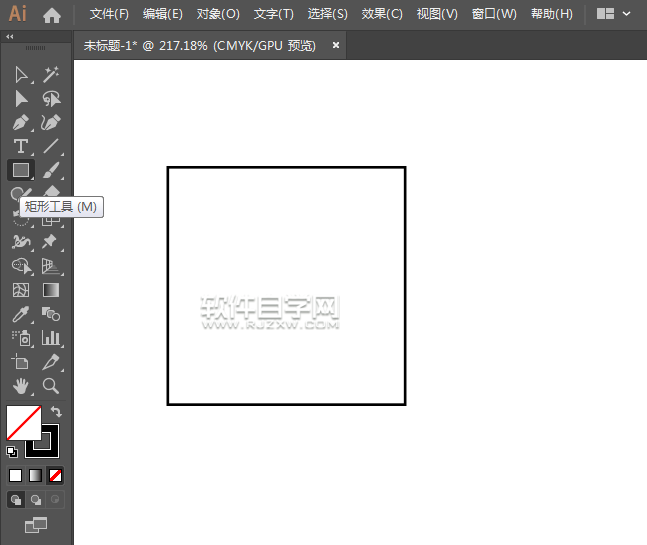
Task: Open the 文件(F) menu
Action: pyautogui.click(x=109, y=14)
